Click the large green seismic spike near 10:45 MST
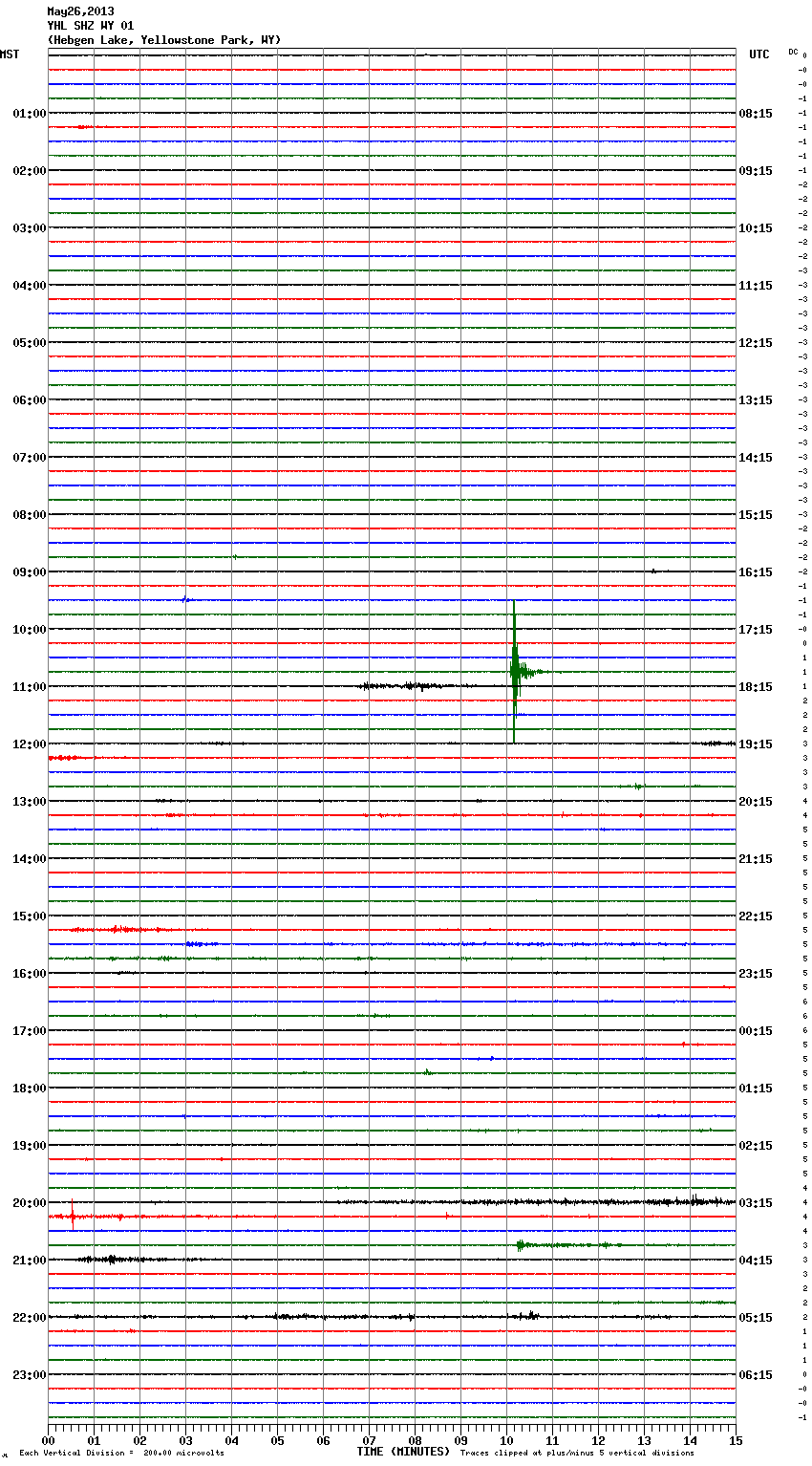 tap(514, 672)
